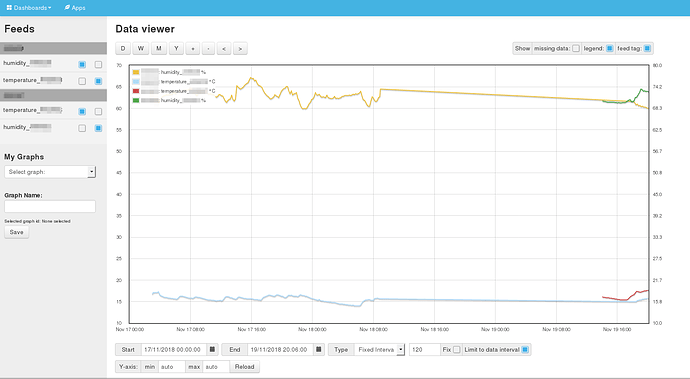Uncheck left axis for second temperature feed

[x=82, y=111]
